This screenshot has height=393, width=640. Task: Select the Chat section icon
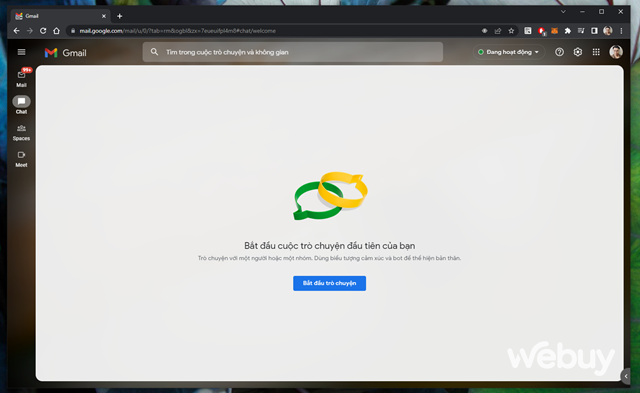click(21, 101)
